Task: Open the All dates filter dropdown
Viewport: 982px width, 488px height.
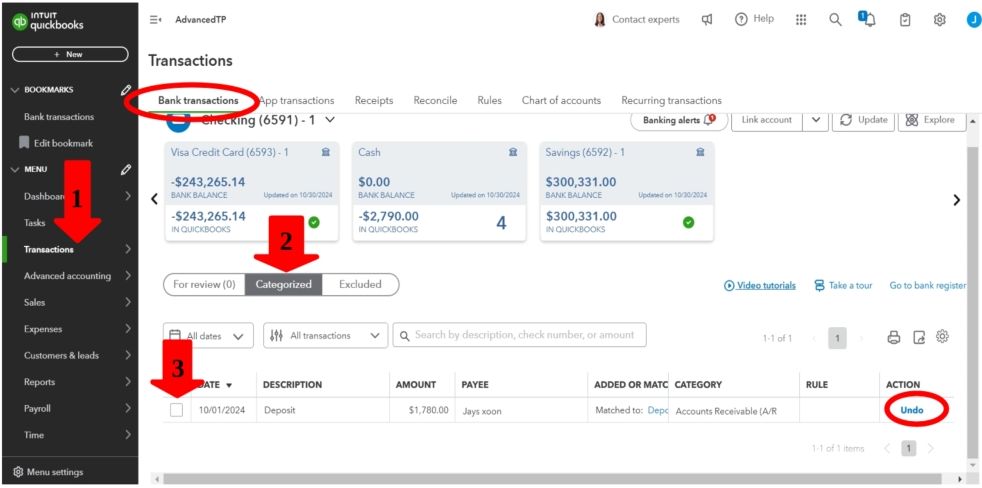Action: [x=209, y=336]
